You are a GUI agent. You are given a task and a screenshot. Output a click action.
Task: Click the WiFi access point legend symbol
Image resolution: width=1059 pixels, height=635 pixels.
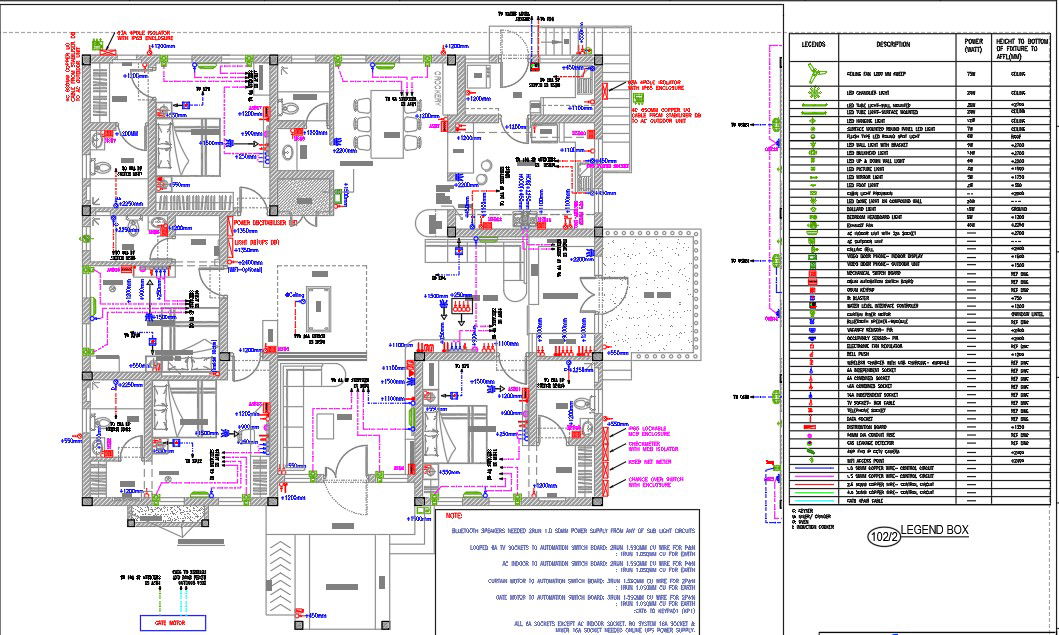pos(811,460)
